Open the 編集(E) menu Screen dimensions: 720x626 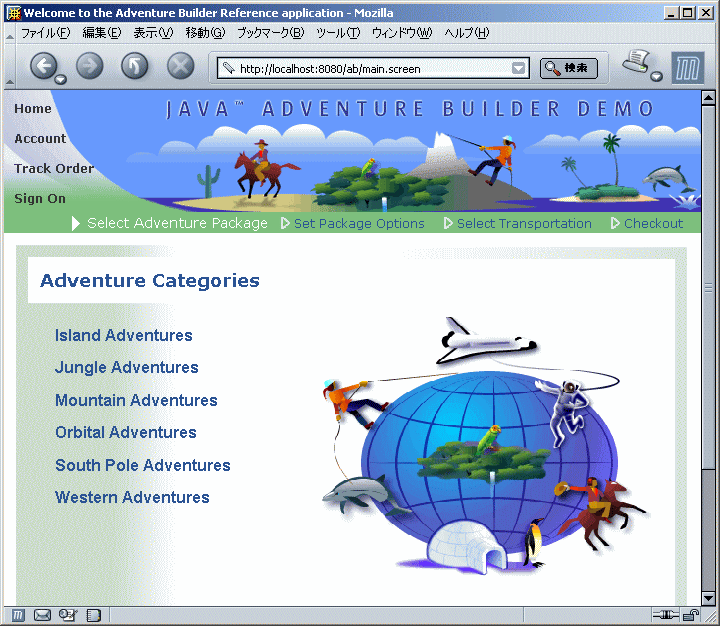(x=101, y=33)
